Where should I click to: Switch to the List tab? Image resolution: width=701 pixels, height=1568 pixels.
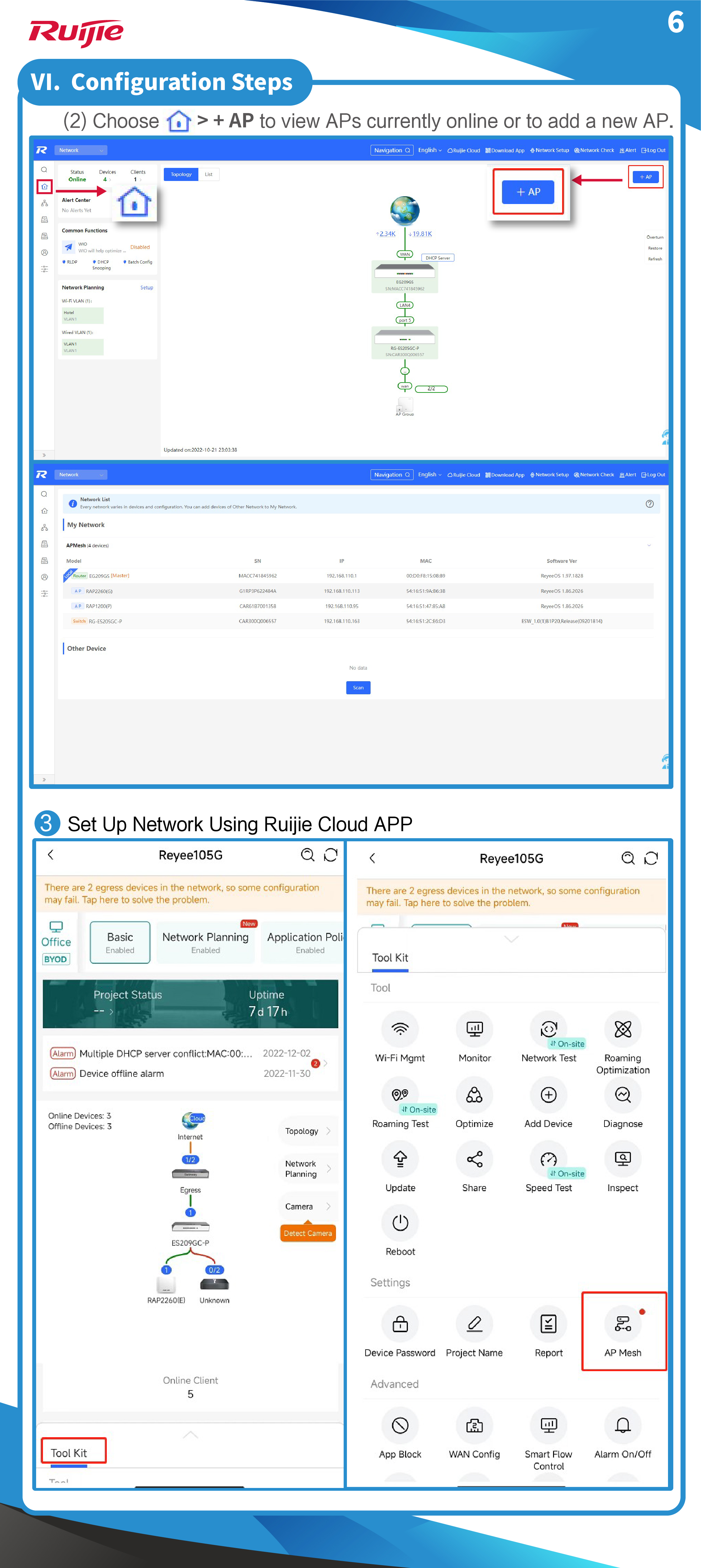tap(209, 175)
